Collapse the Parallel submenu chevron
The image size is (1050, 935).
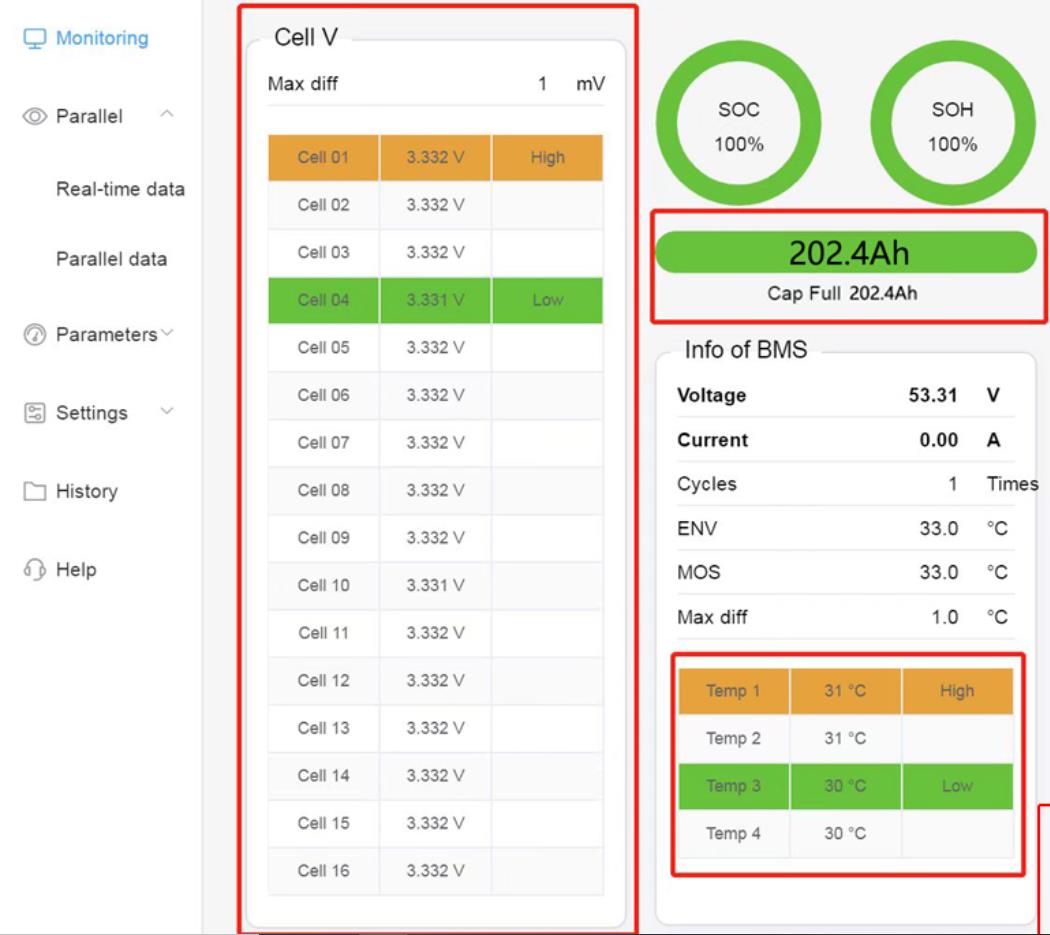(167, 116)
